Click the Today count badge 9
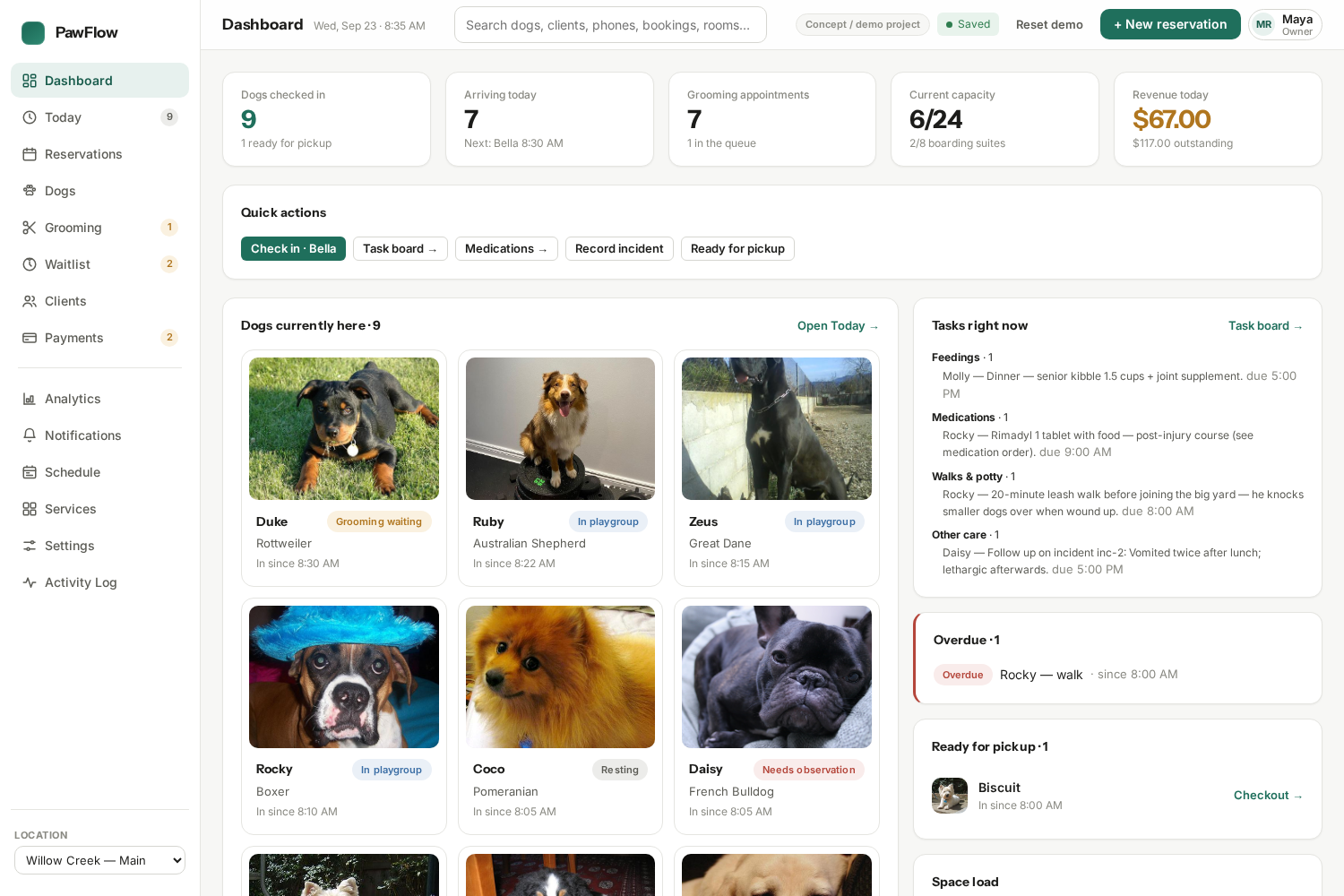Screen dimensions: 1344x896 pos(169,117)
